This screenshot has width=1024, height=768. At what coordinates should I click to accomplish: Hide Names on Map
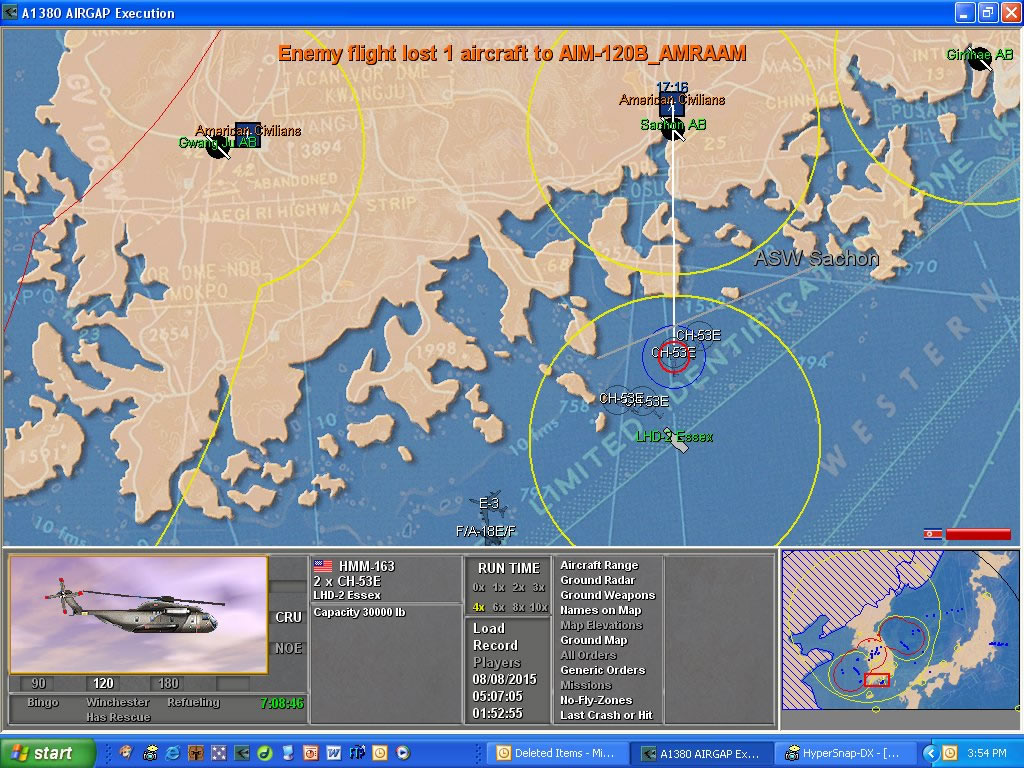600,610
